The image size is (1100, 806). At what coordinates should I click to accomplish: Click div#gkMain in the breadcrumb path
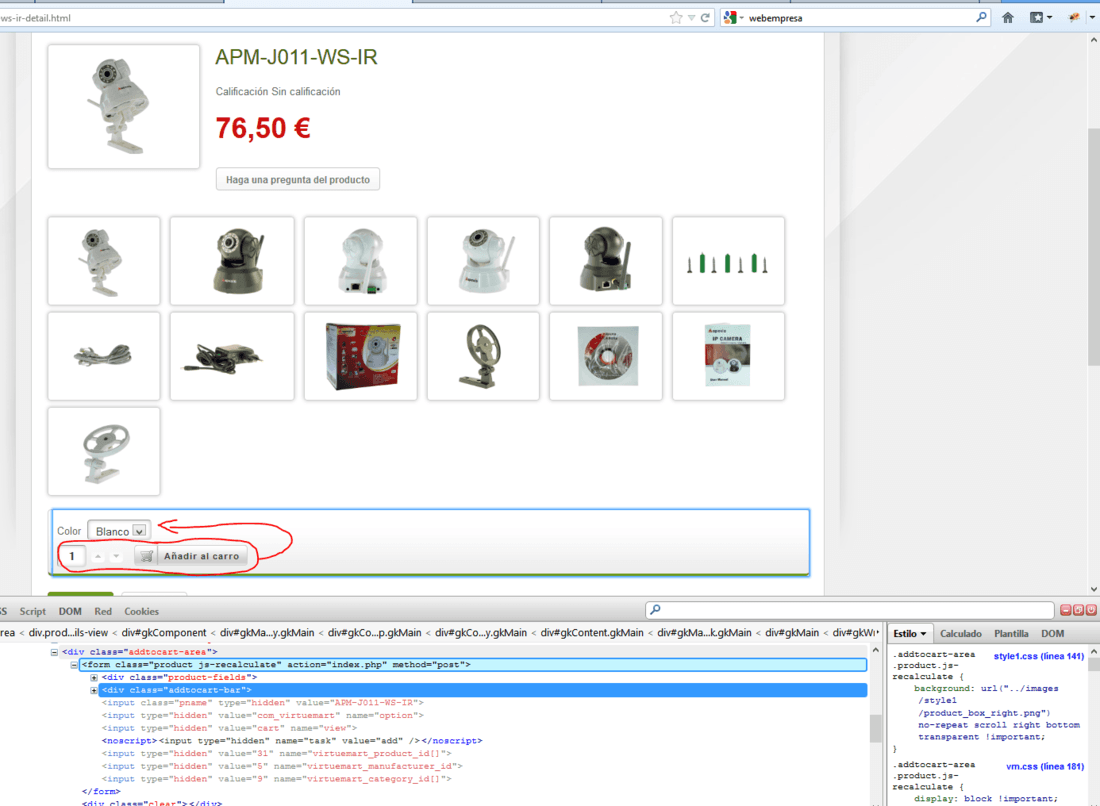792,633
